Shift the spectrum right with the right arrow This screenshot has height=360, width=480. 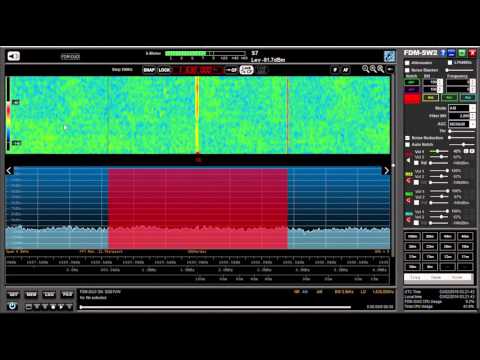pos(386,171)
